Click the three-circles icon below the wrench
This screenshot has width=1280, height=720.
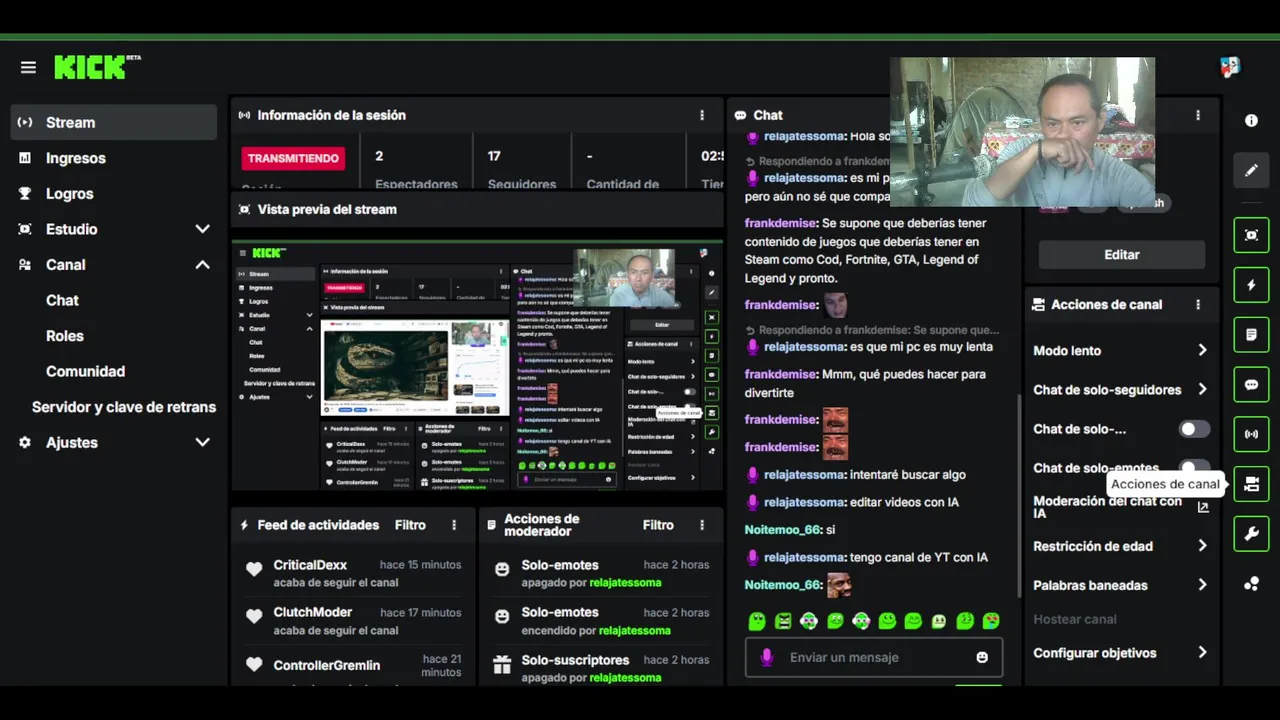coord(1251,584)
